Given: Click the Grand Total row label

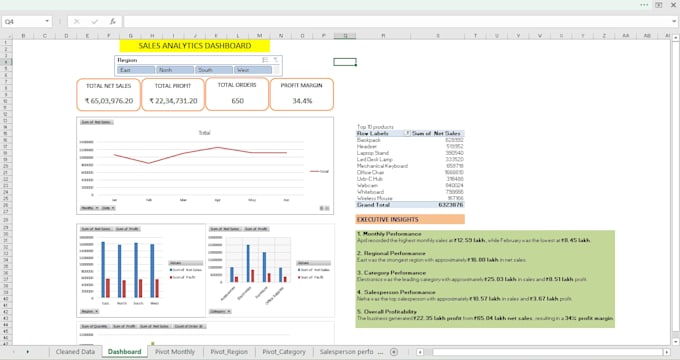Looking at the screenshot, I should [x=373, y=205].
